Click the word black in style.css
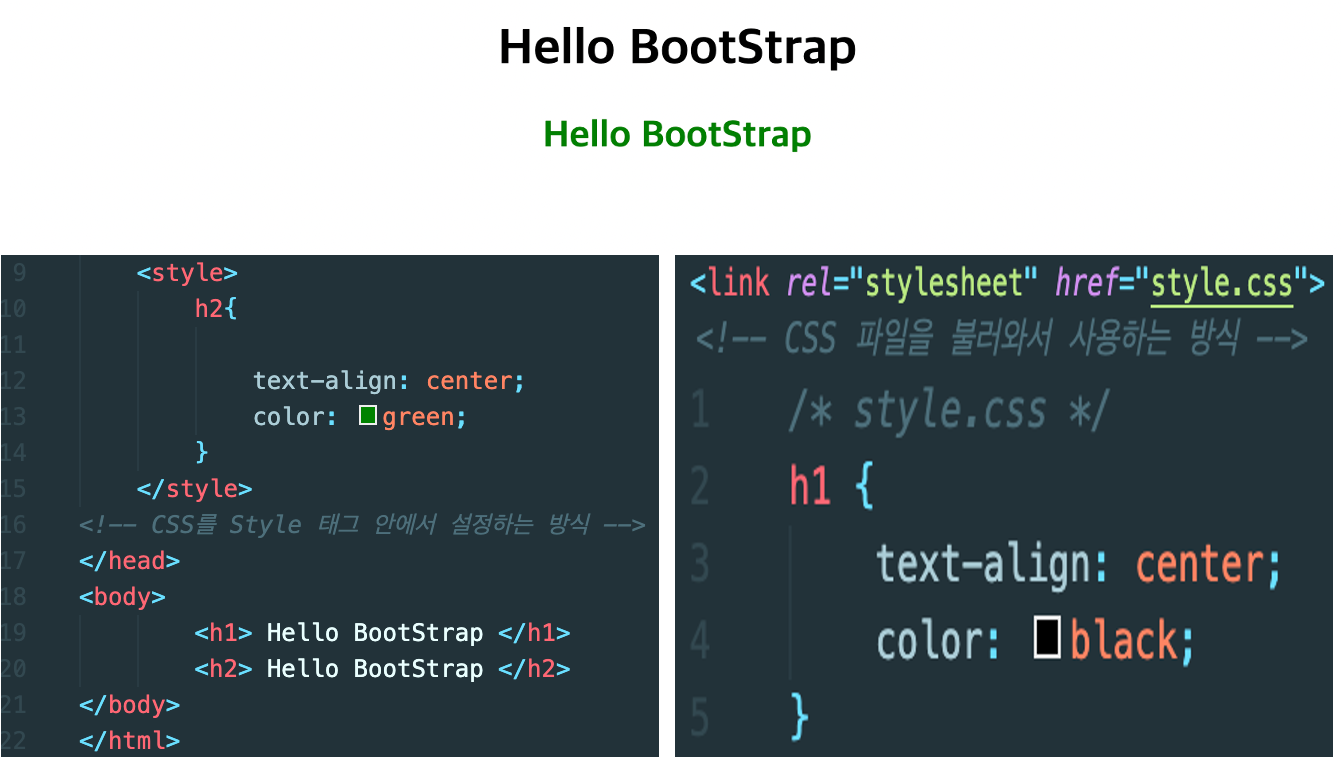1342x758 pixels. (x=1124, y=640)
